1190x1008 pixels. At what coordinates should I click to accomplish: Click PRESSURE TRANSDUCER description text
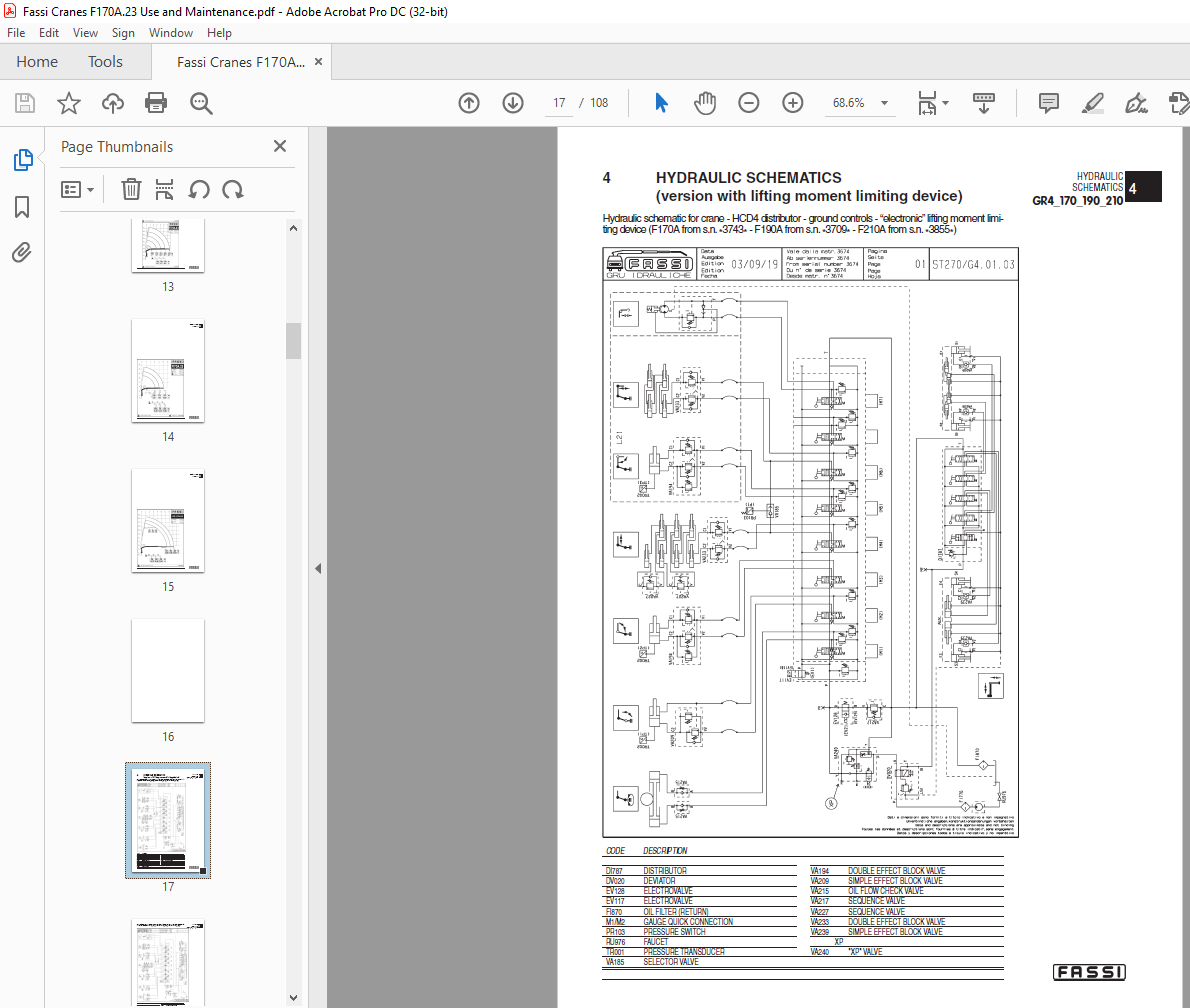684,952
